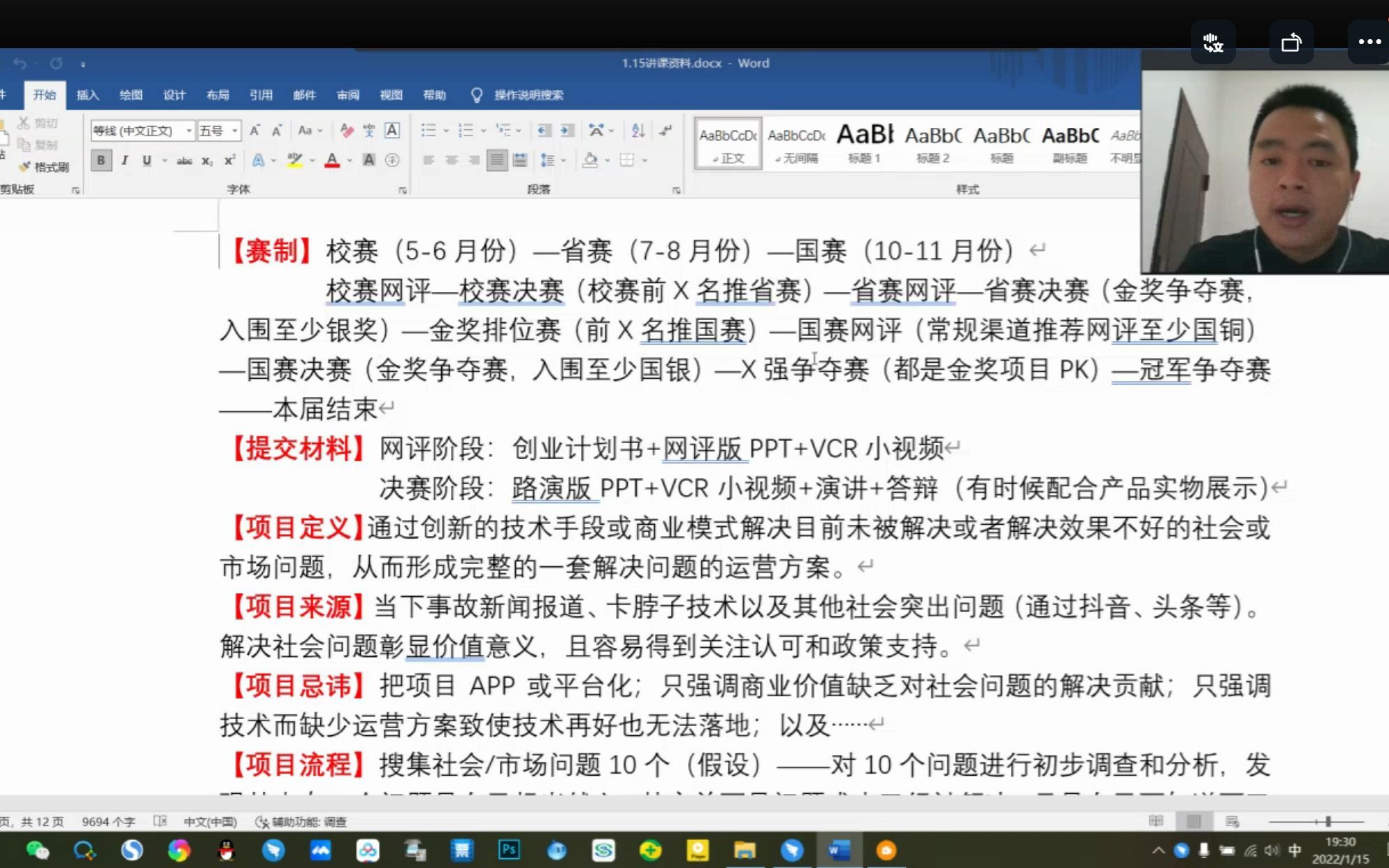The height and width of the screenshot is (868, 1389).
Task: Switch to the 绘图 ribbon tab
Action: click(x=131, y=95)
